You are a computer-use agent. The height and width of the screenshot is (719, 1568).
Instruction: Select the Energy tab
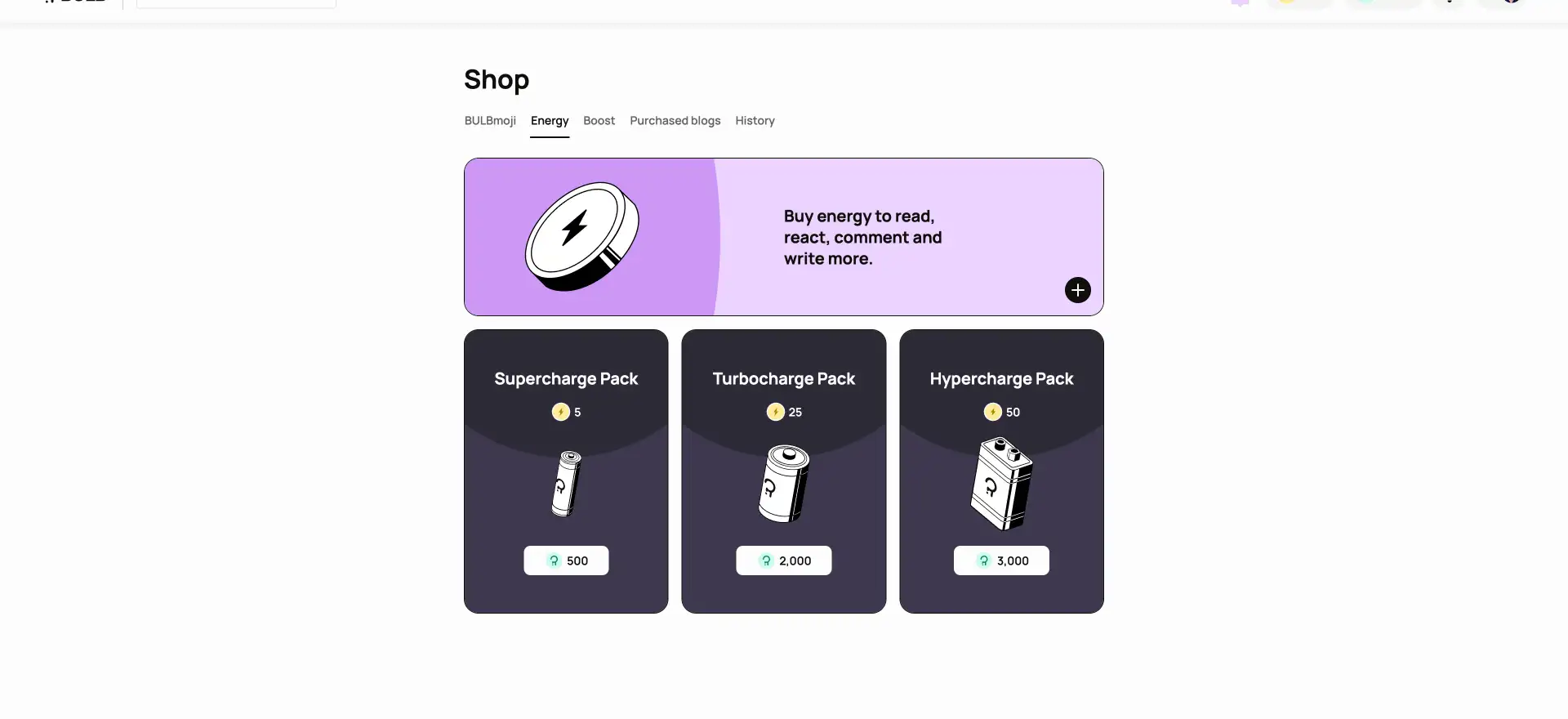550,121
